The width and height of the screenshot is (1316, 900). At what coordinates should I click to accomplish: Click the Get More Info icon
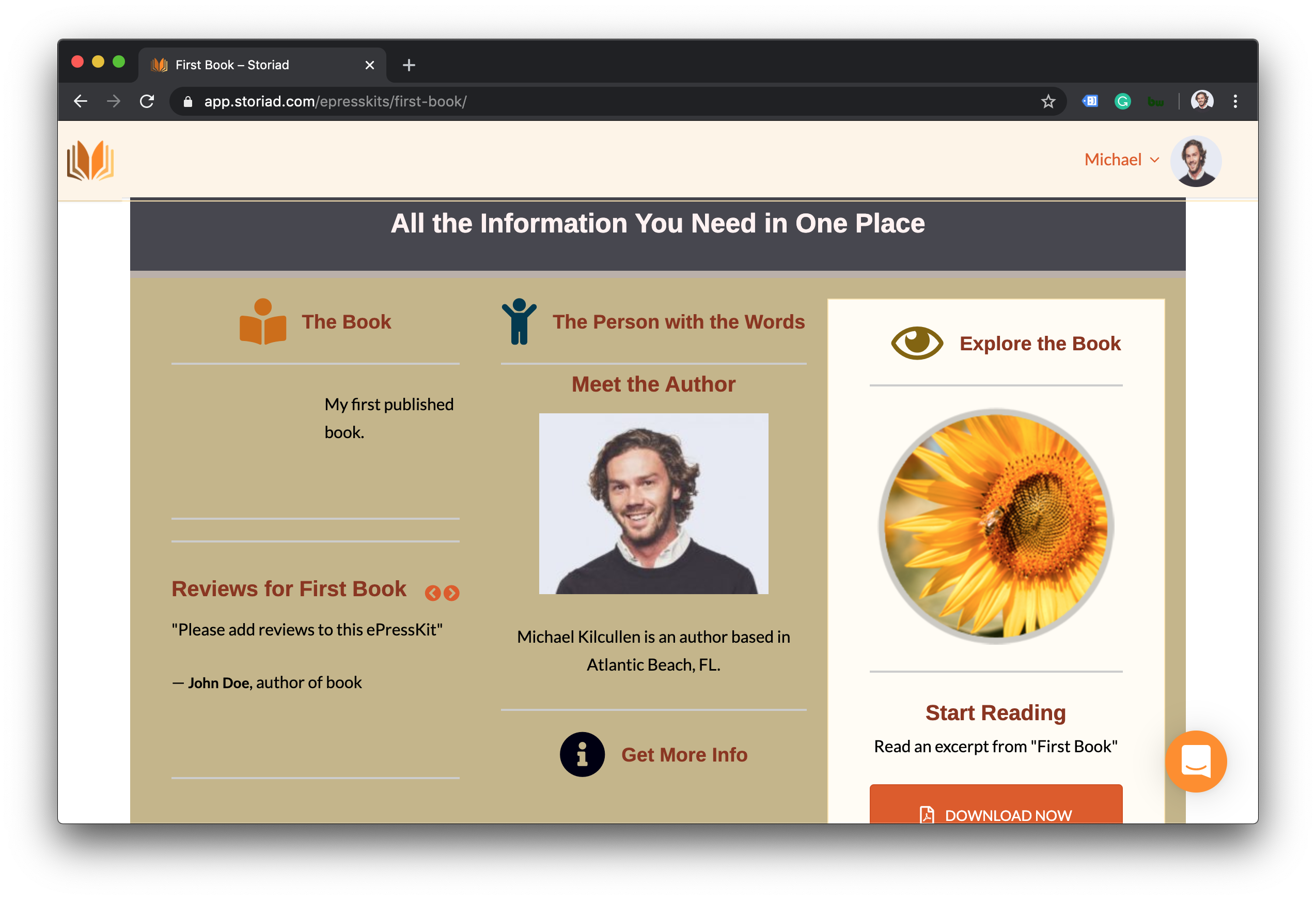582,754
